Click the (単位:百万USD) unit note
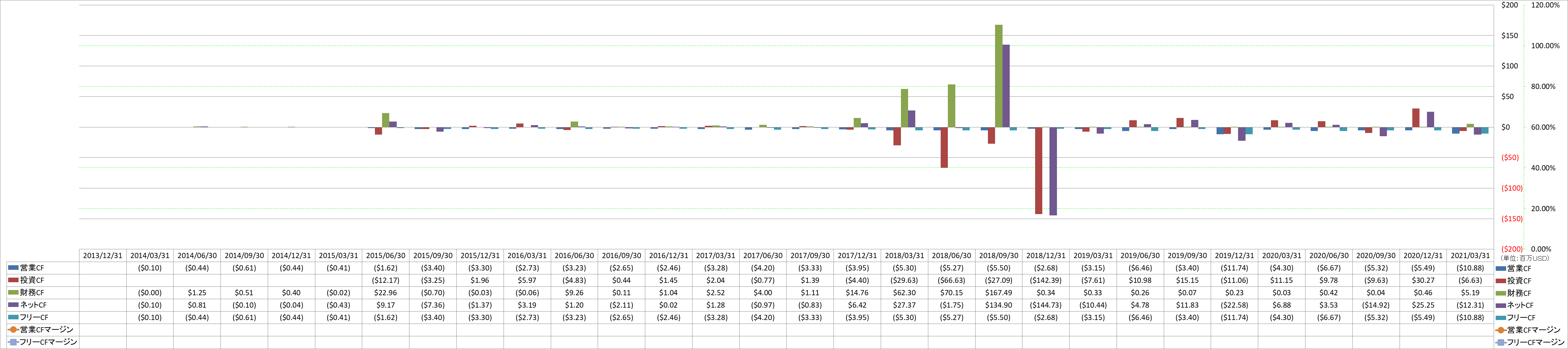The height and width of the screenshot is (349, 1568). click(x=1524, y=258)
